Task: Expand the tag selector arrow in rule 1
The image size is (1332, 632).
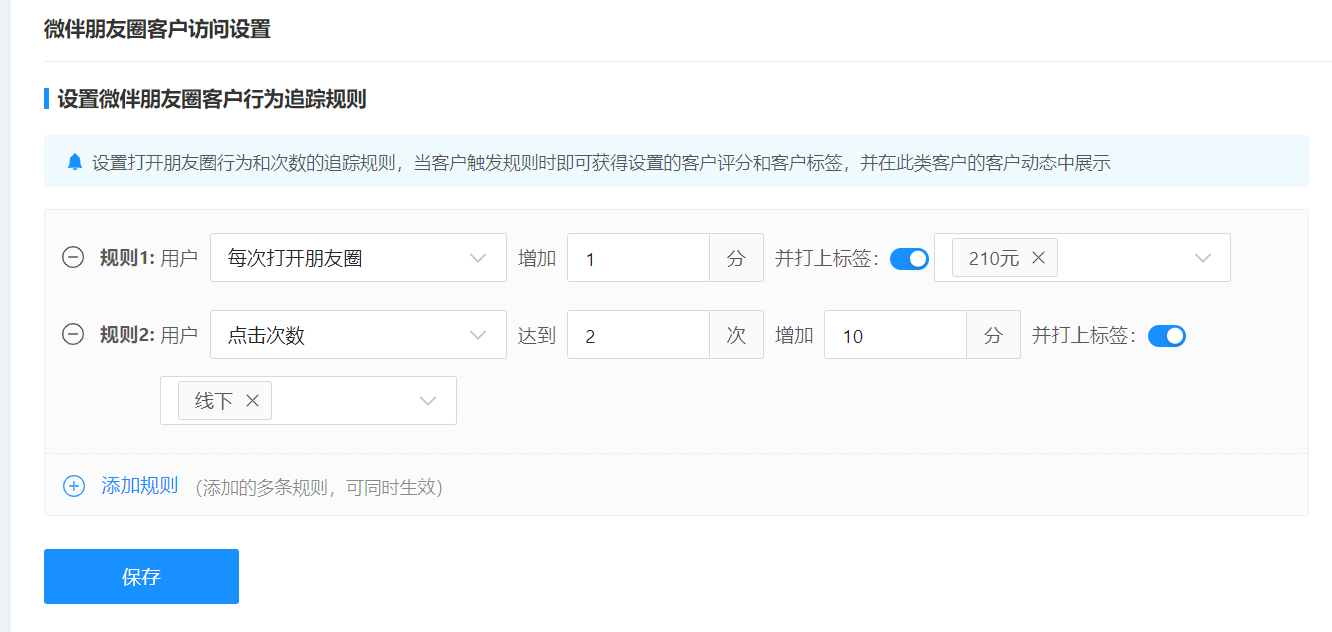Action: (x=1203, y=258)
